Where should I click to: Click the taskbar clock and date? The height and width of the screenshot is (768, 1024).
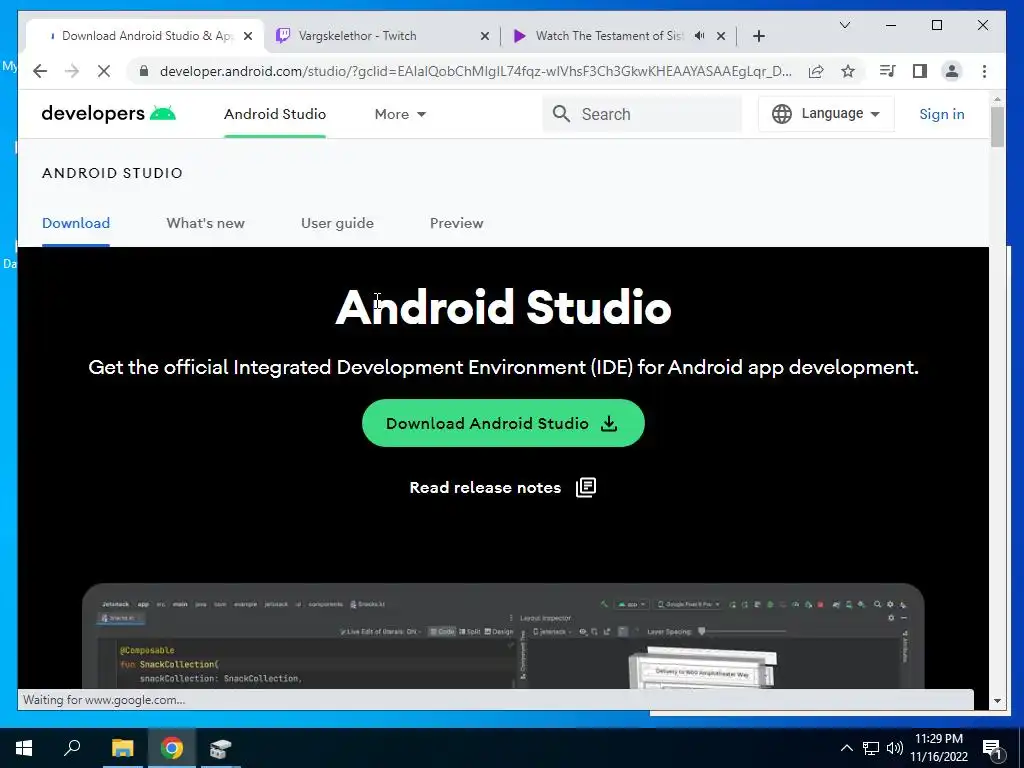[939, 748]
